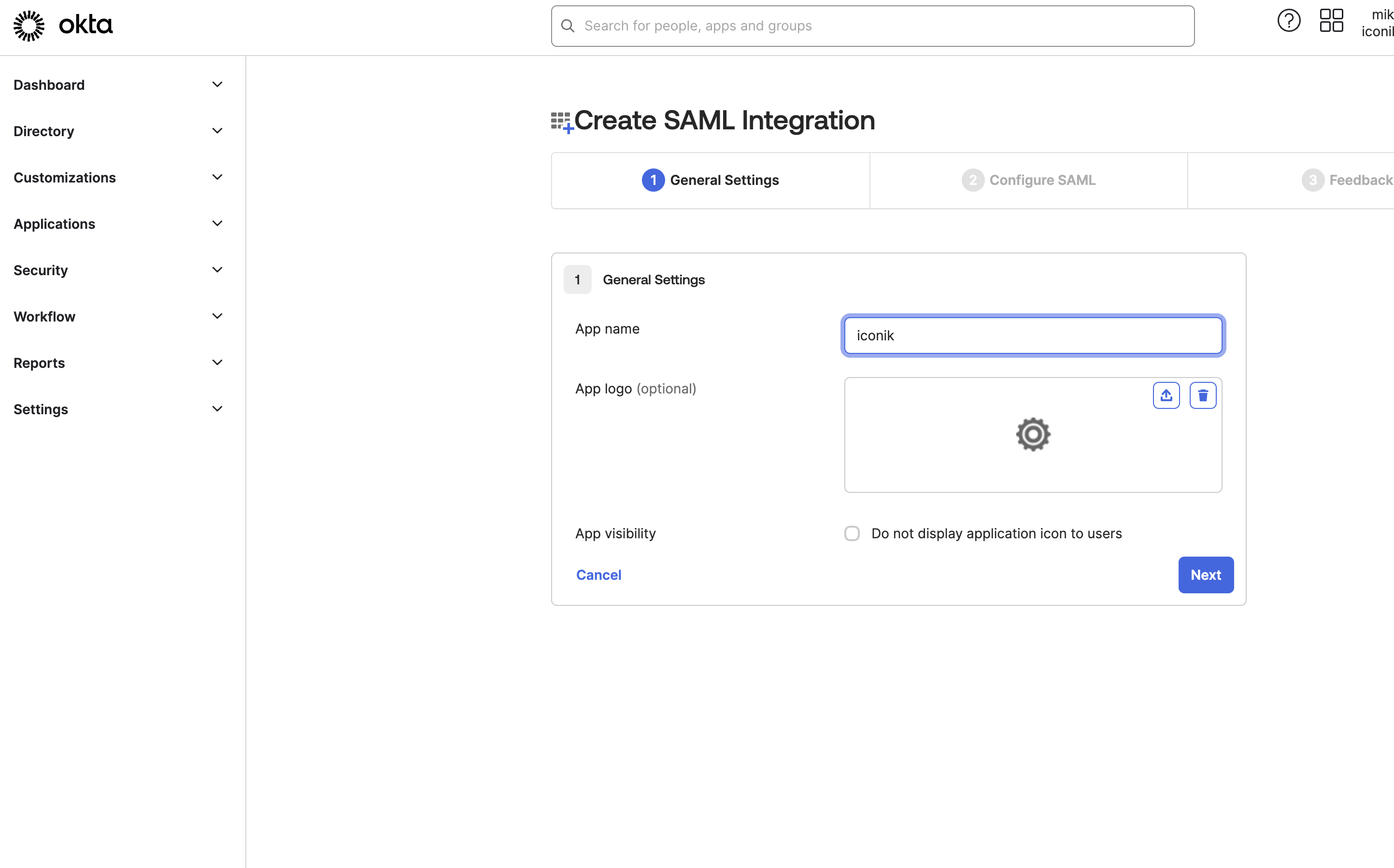1394x868 pixels.
Task: Click the search magnifier icon
Action: tap(568, 26)
